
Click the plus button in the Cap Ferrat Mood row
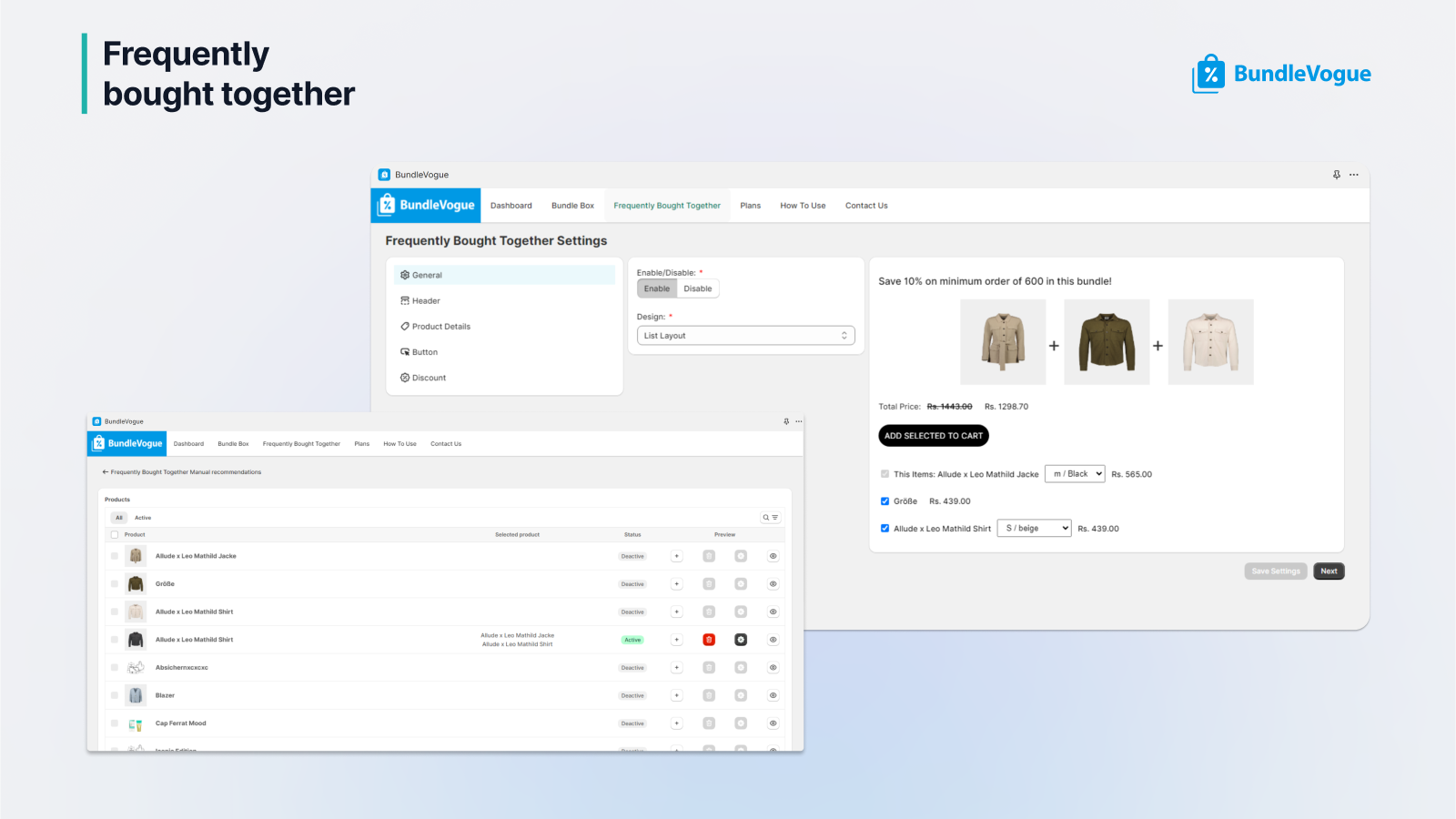[676, 723]
